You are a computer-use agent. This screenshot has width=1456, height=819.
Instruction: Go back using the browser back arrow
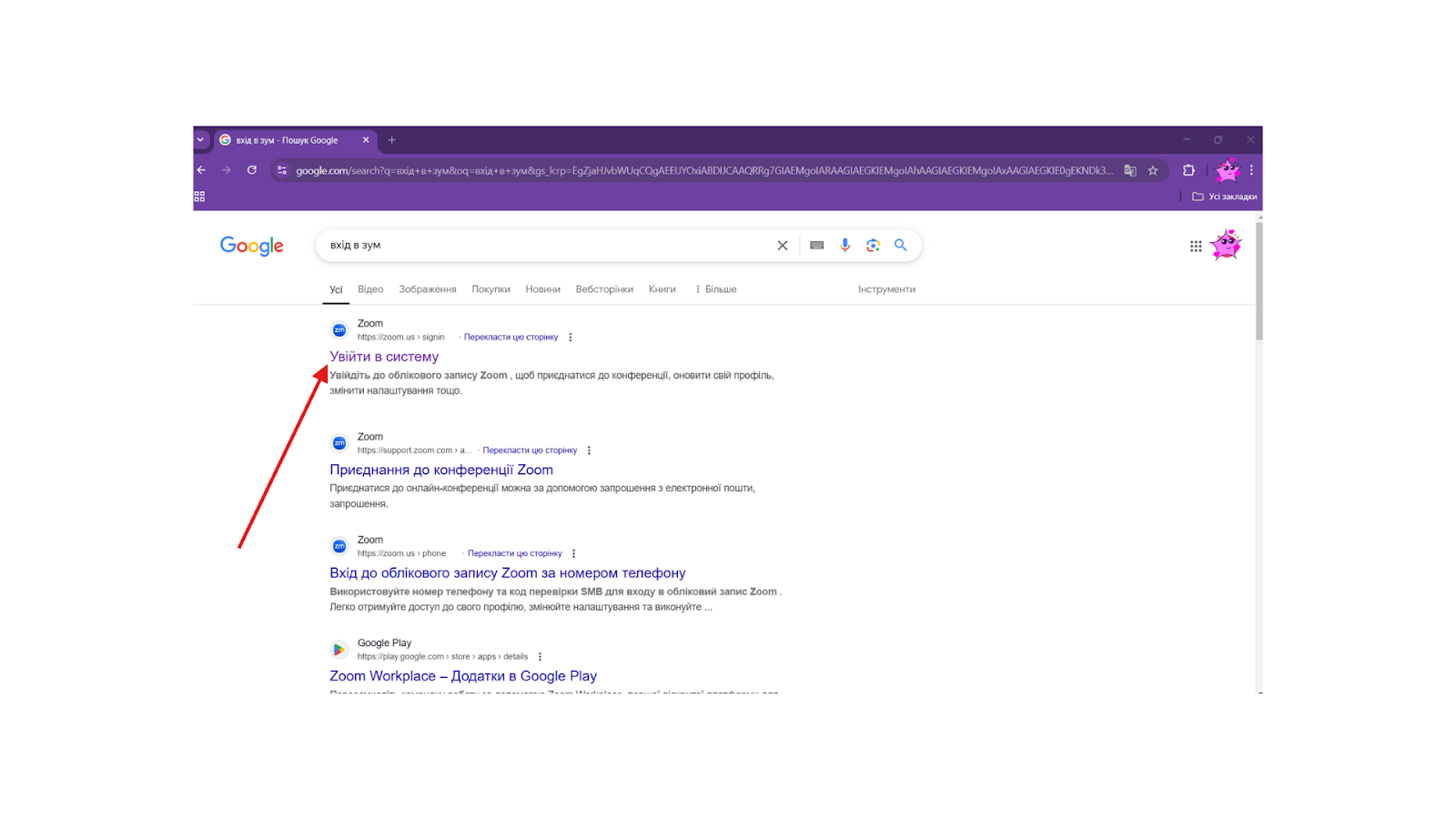tap(201, 170)
